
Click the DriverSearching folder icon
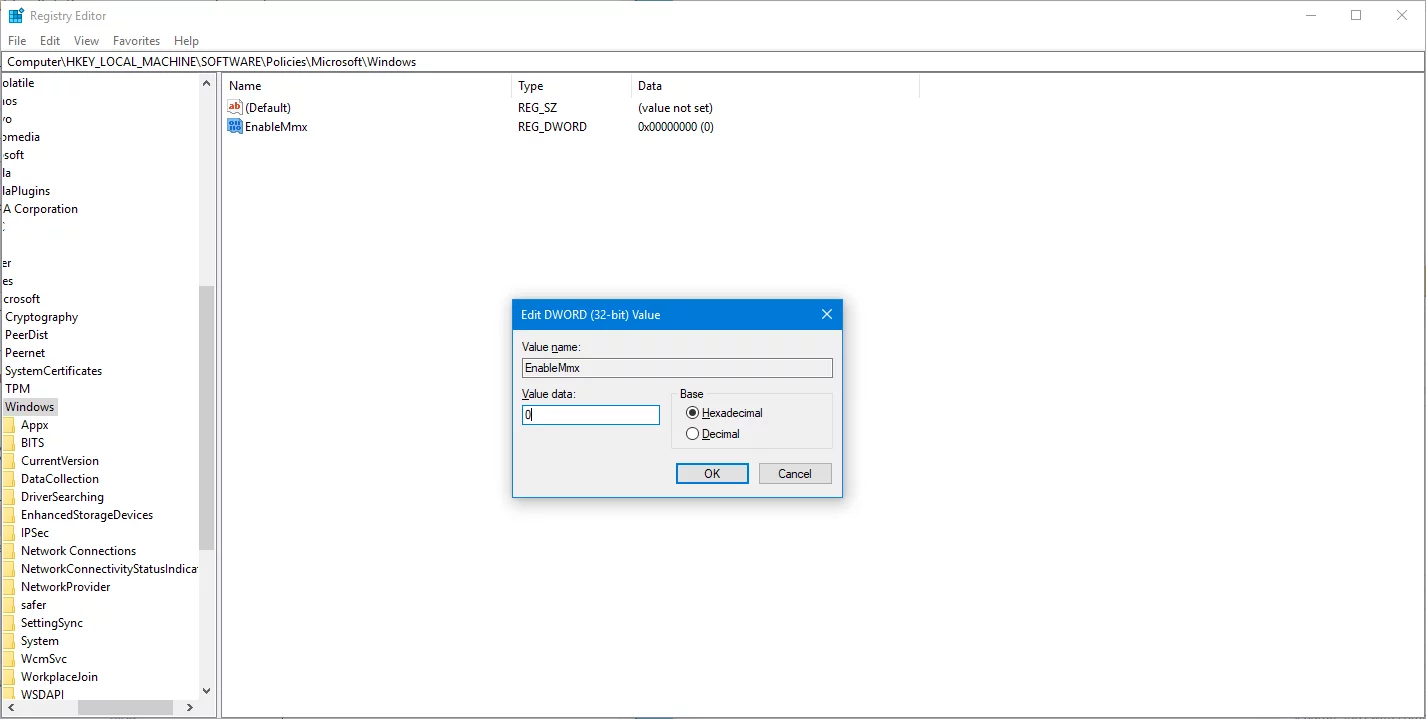(8, 497)
